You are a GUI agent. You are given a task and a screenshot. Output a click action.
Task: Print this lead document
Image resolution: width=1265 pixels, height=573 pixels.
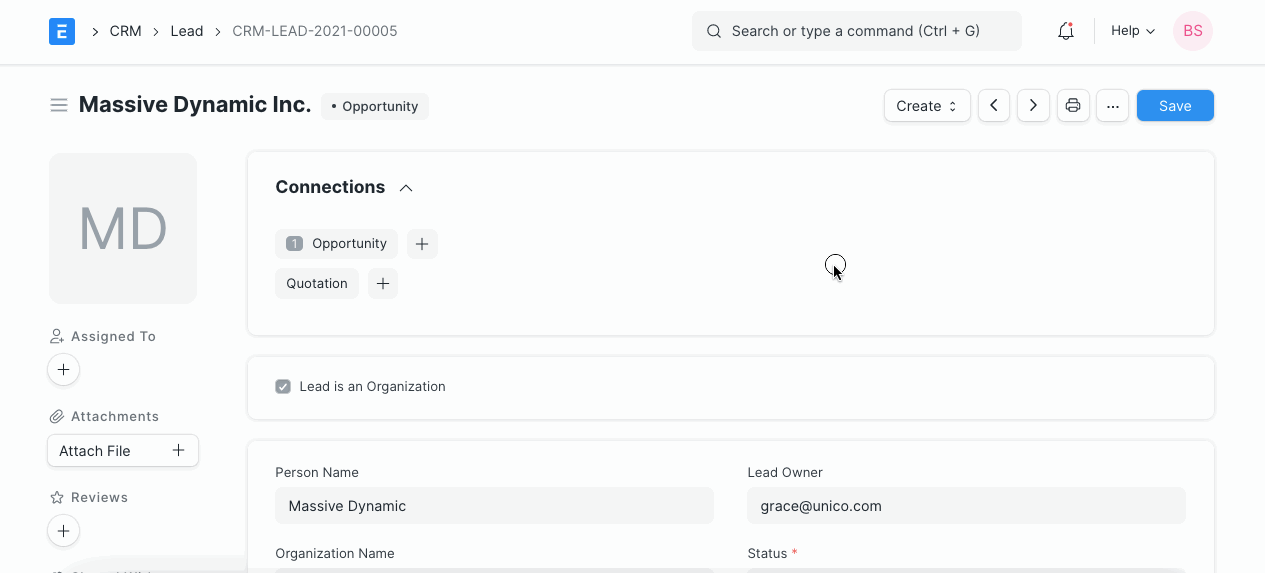[x=1073, y=106]
